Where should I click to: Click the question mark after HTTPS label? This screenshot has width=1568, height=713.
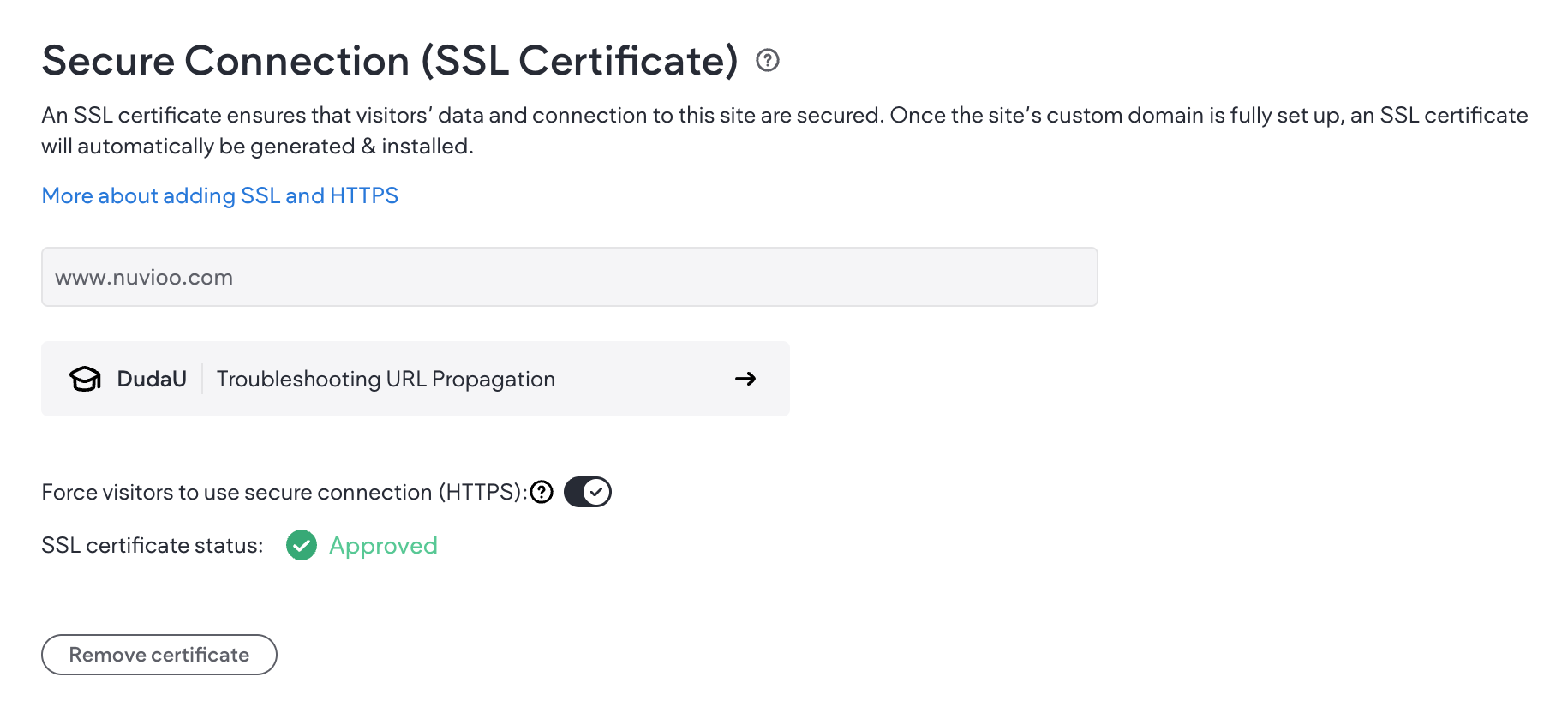[542, 492]
